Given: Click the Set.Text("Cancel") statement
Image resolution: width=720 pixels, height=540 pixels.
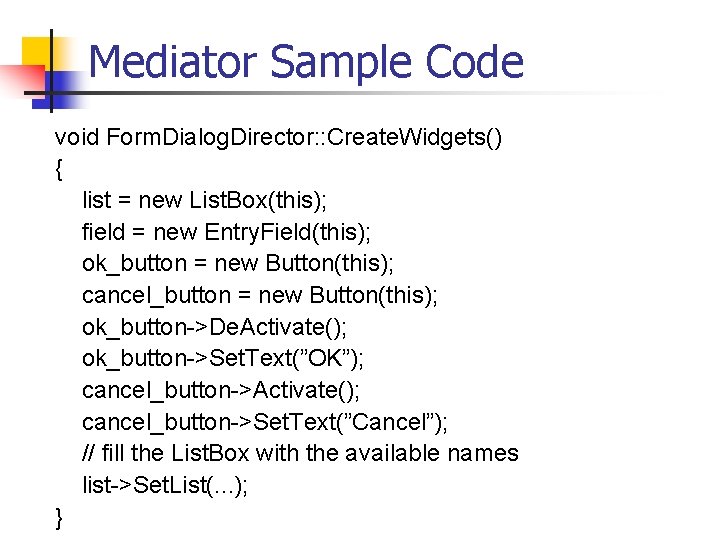Looking at the screenshot, I should [265, 422].
